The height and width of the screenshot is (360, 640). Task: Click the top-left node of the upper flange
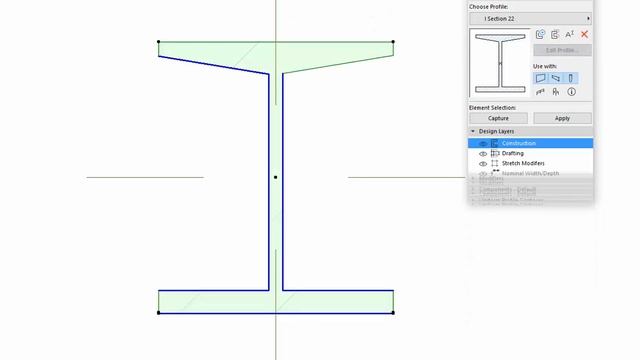(158, 42)
